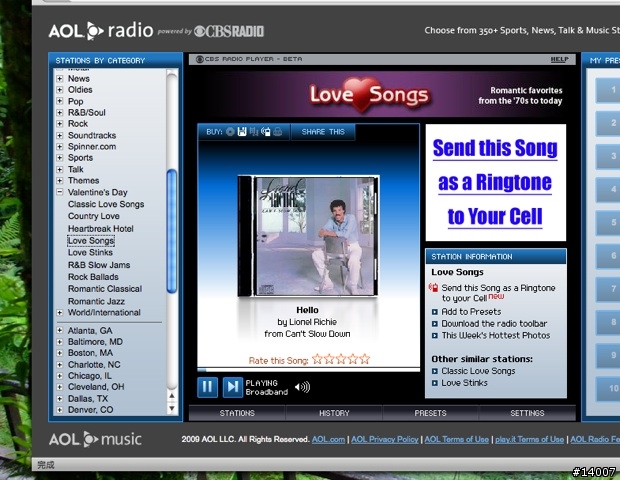Rate the song three stars

pos(341,359)
